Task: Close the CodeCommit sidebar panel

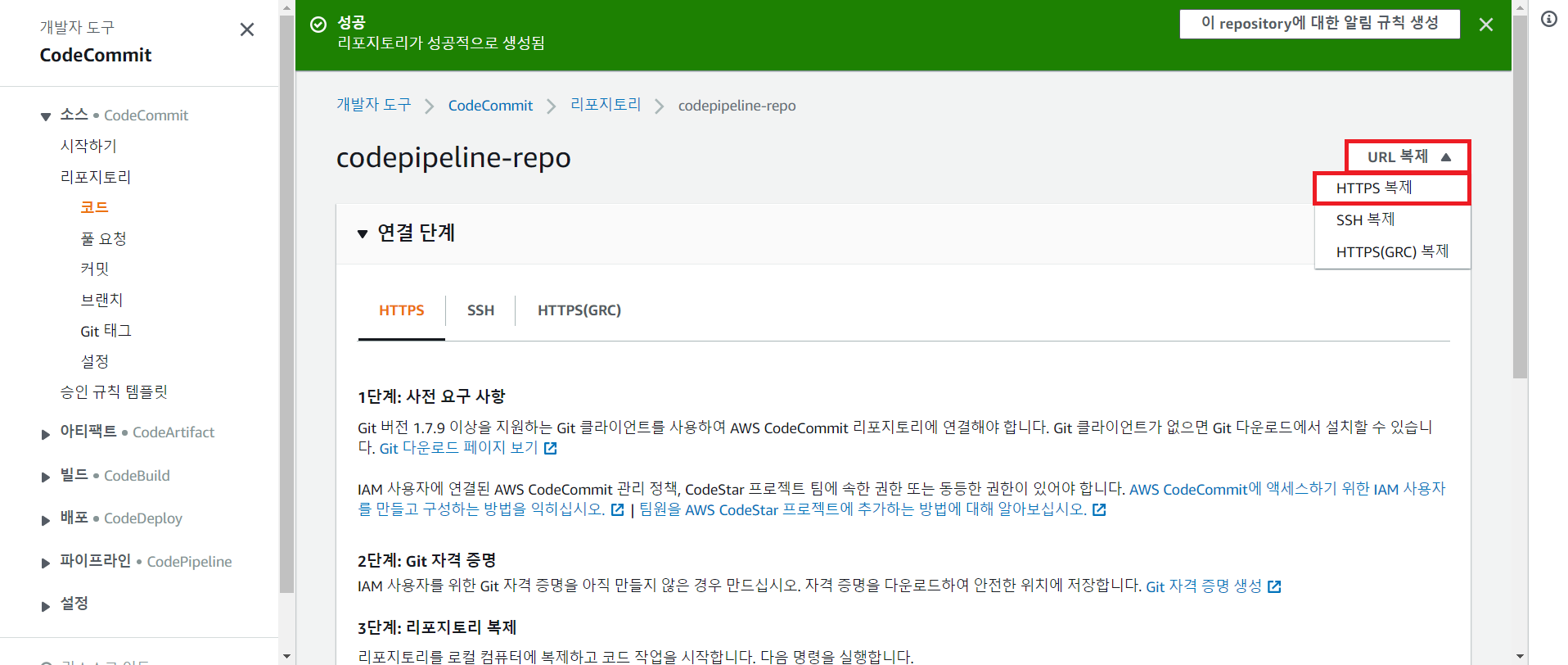Action: (x=246, y=29)
